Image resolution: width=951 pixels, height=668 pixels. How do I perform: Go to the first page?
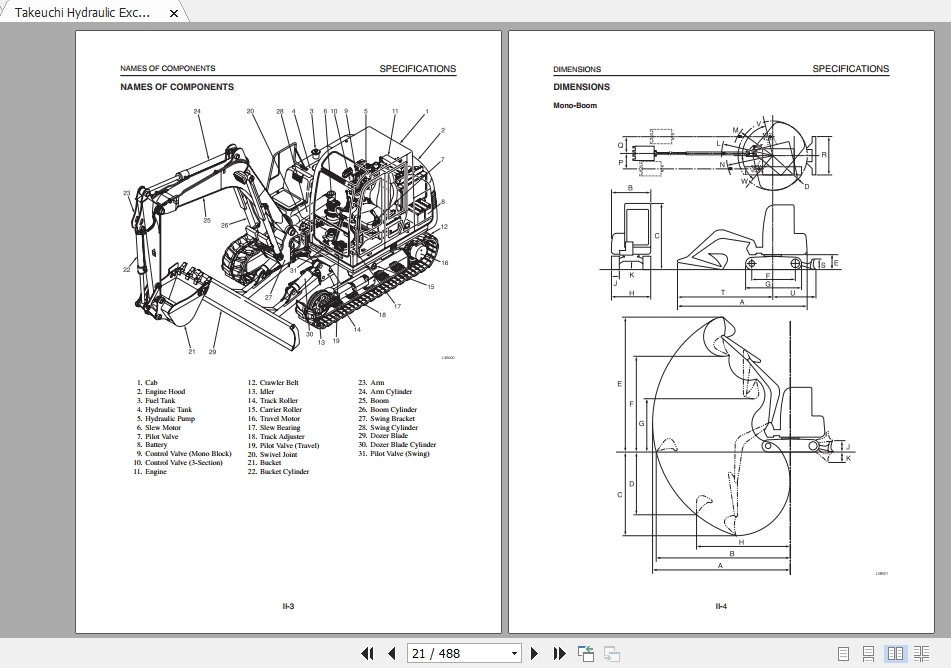pos(367,653)
